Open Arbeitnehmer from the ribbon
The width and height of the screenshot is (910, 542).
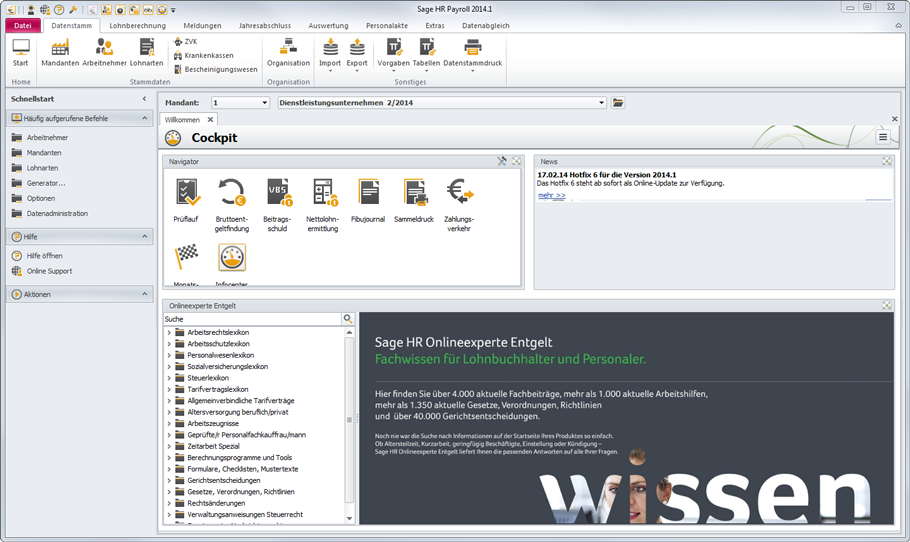[104, 51]
